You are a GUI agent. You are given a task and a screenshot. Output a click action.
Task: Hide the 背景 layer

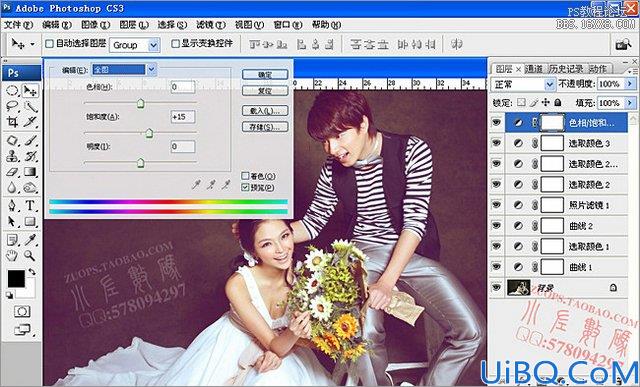coord(496,287)
